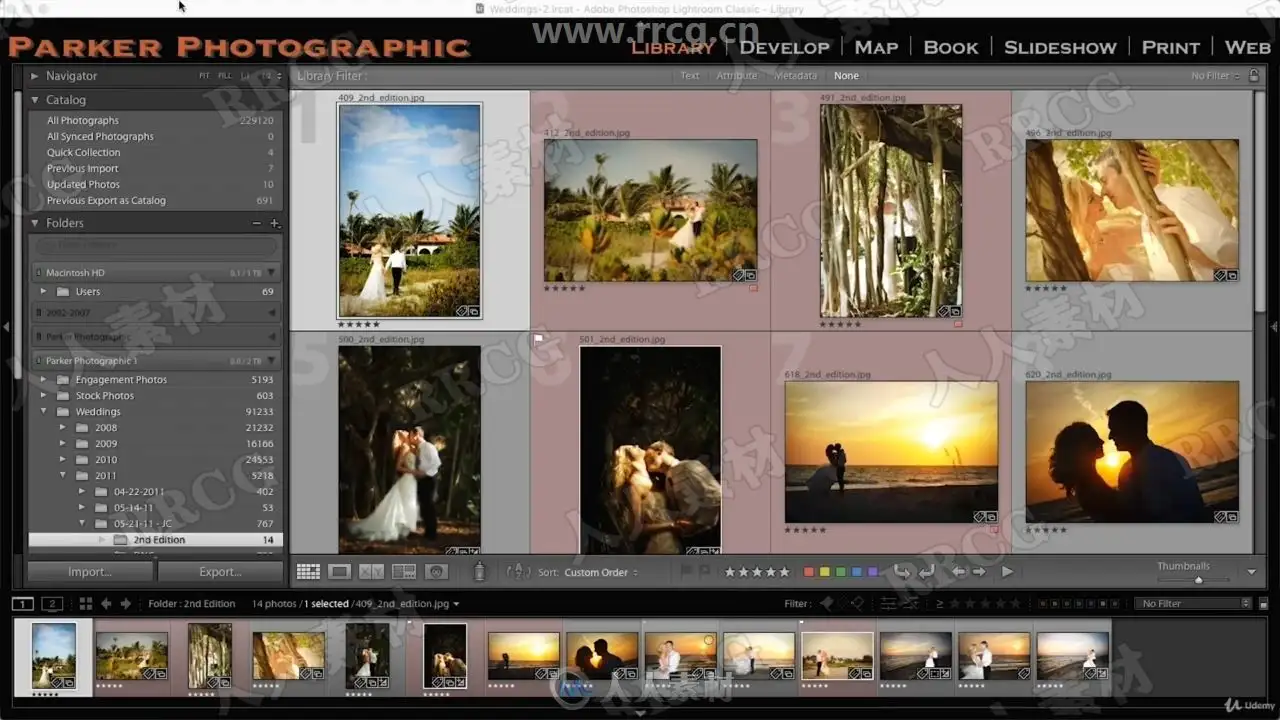Filter the filmstrip by flag status
Screen dimensions: 1280x720
[x=842, y=604]
